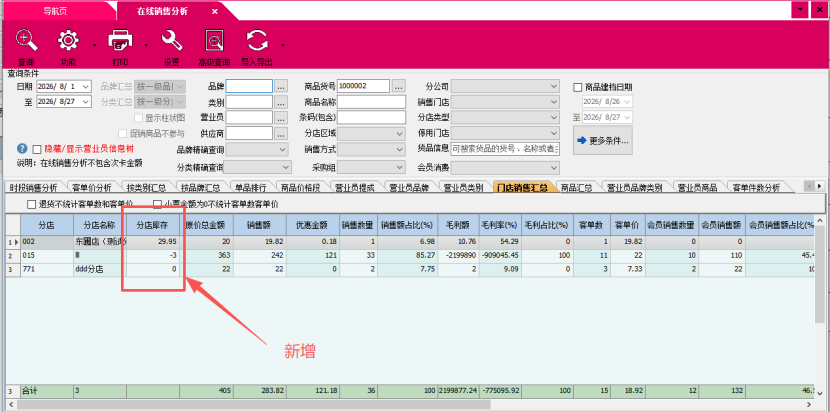
Task: Open the 打印 dropdown arrow
Action: pyautogui.click(x=147, y=45)
